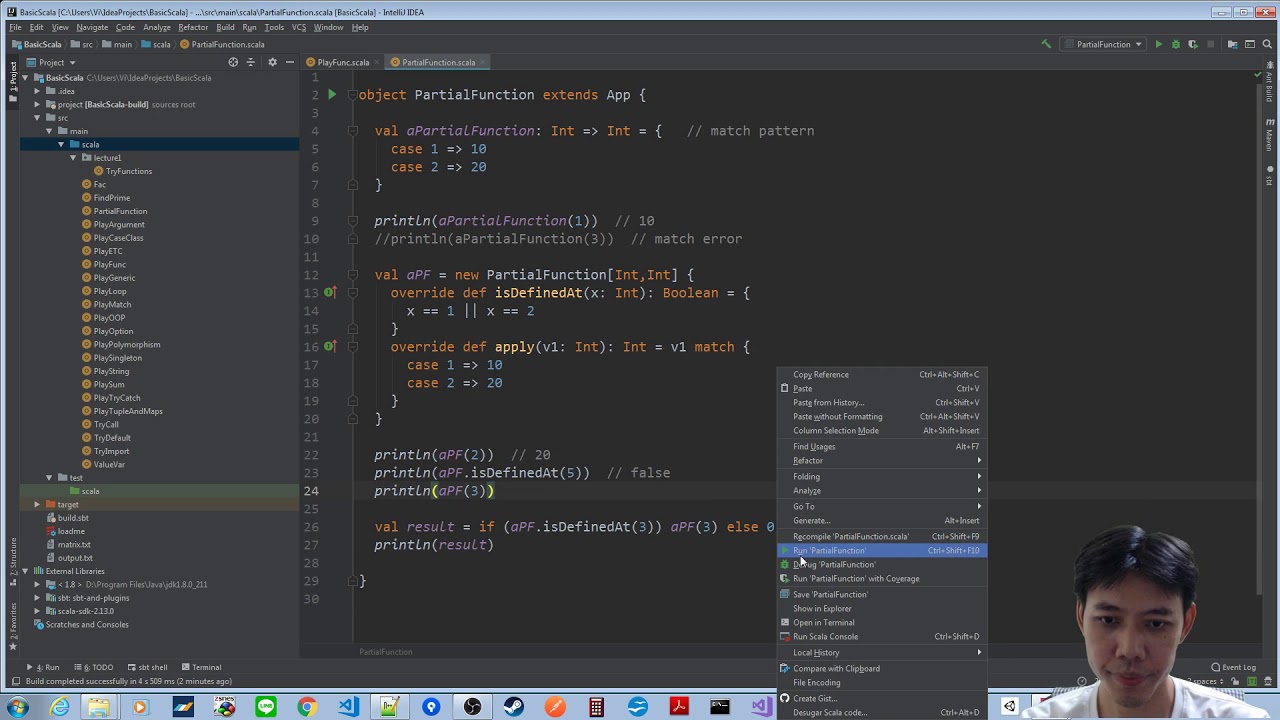The image size is (1280, 720).
Task: Open the Refactor menu in menu bar
Action: [x=193, y=27]
